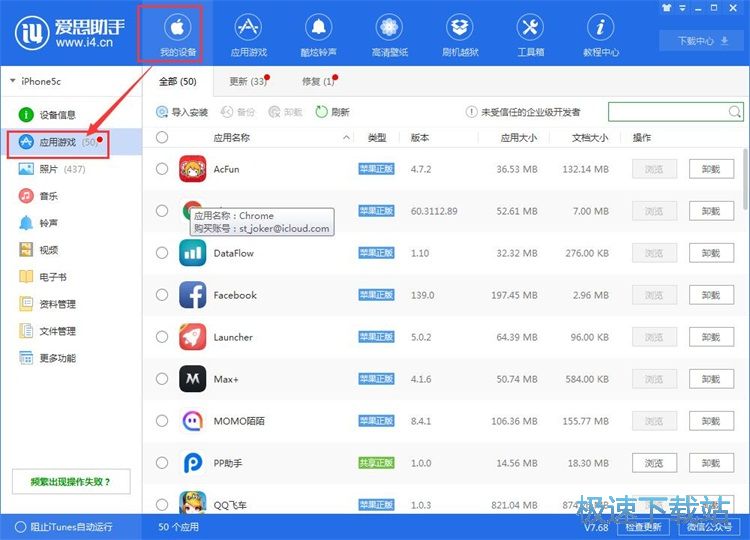Click the vertical scrollbar of app list

coord(745,178)
